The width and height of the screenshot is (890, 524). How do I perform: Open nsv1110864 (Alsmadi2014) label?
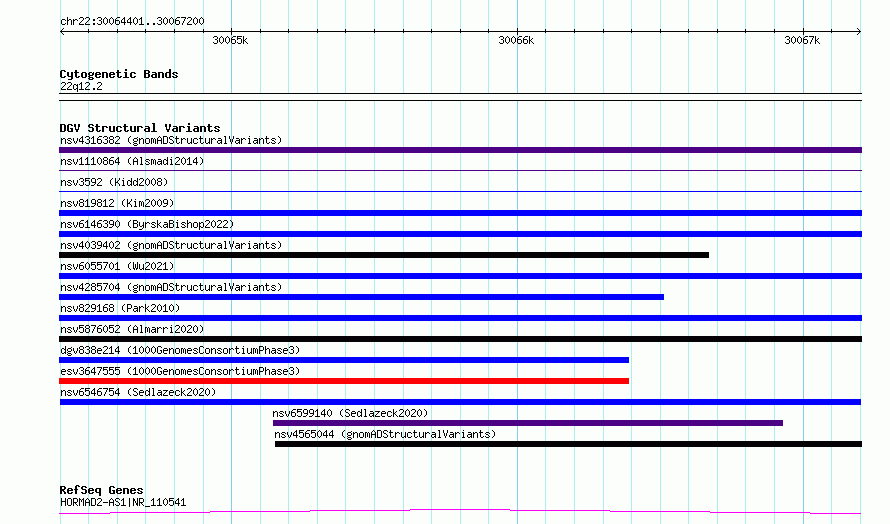coord(132,161)
